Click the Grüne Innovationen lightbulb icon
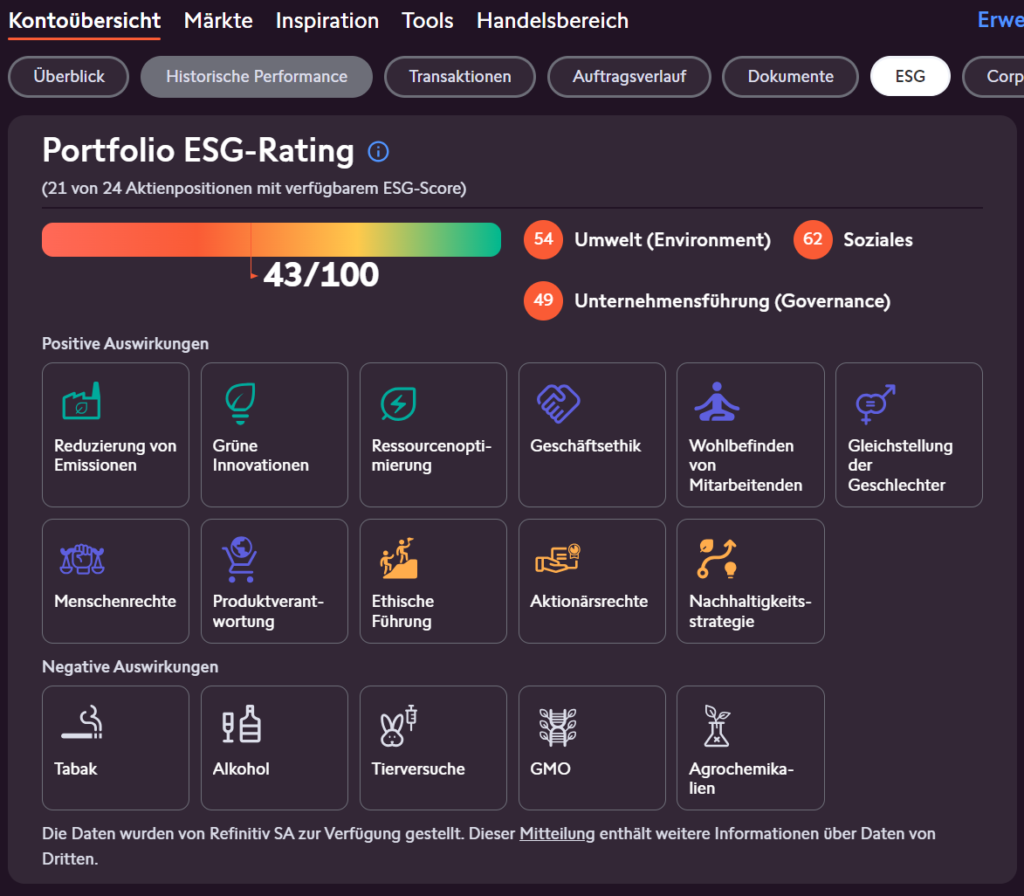 point(240,403)
